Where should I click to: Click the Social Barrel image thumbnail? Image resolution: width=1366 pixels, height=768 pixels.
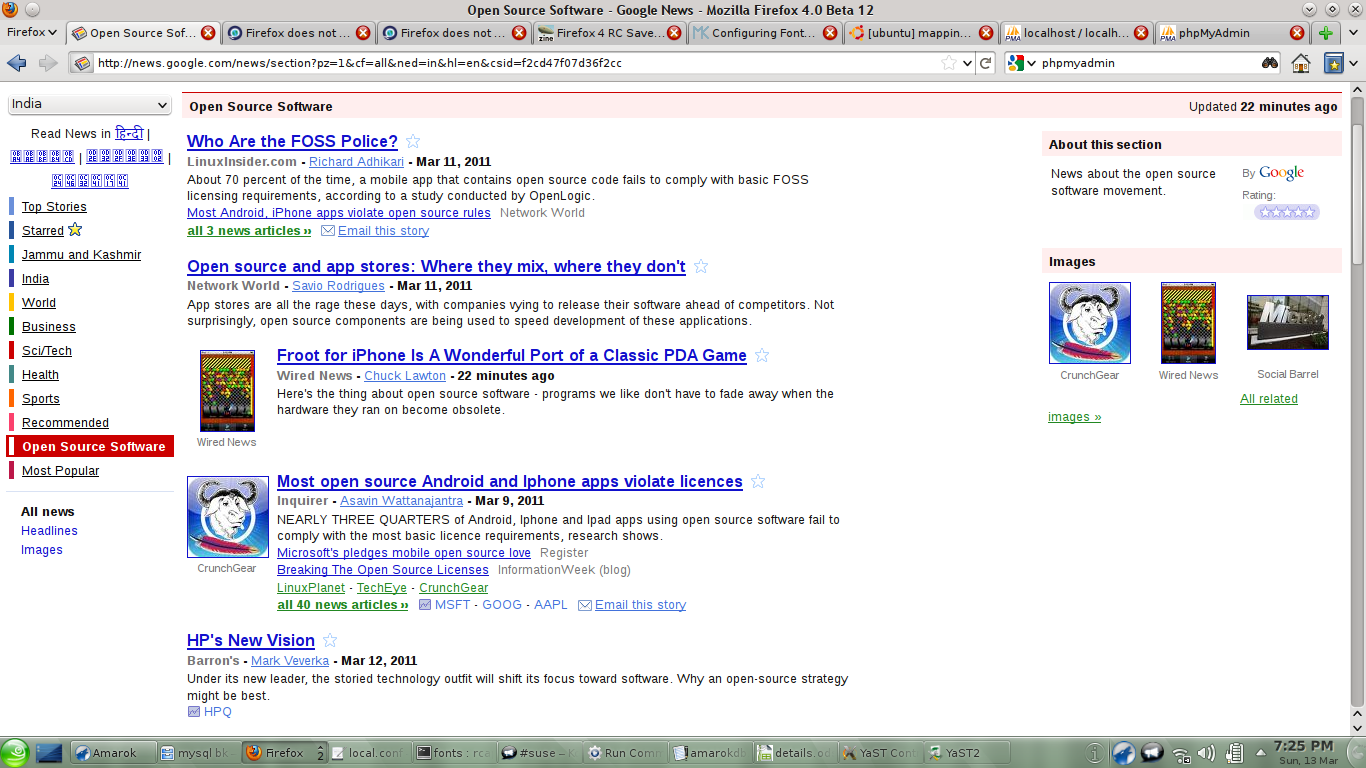tap(1288, 322)
